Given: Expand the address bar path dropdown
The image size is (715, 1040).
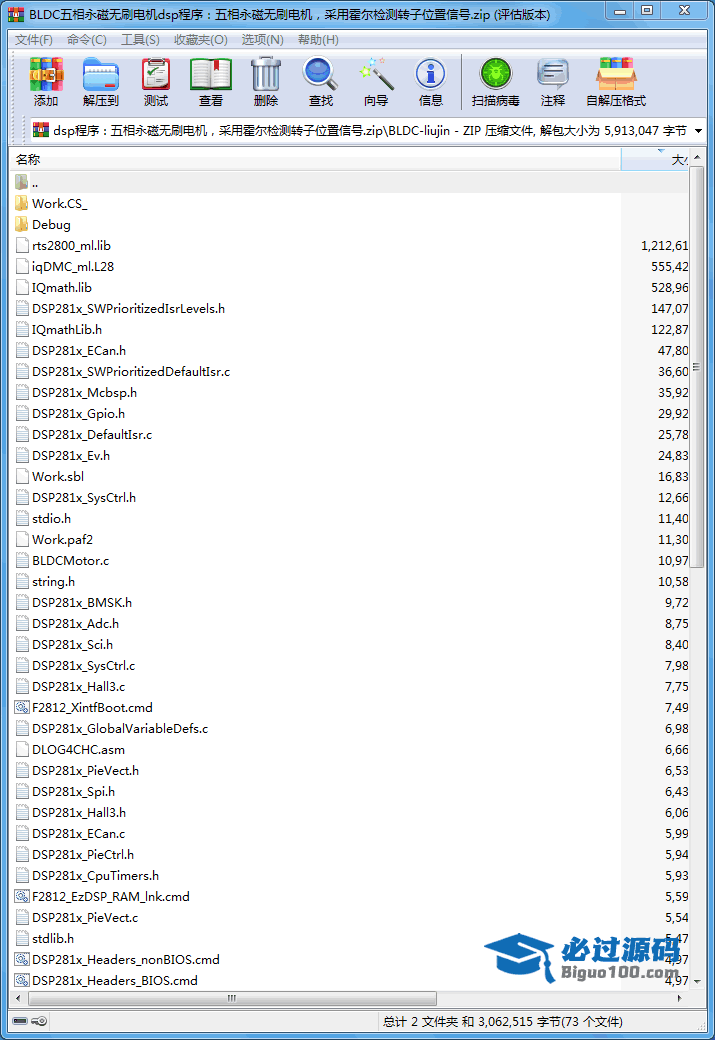Looking at the screenshot, I should (698, 131).
